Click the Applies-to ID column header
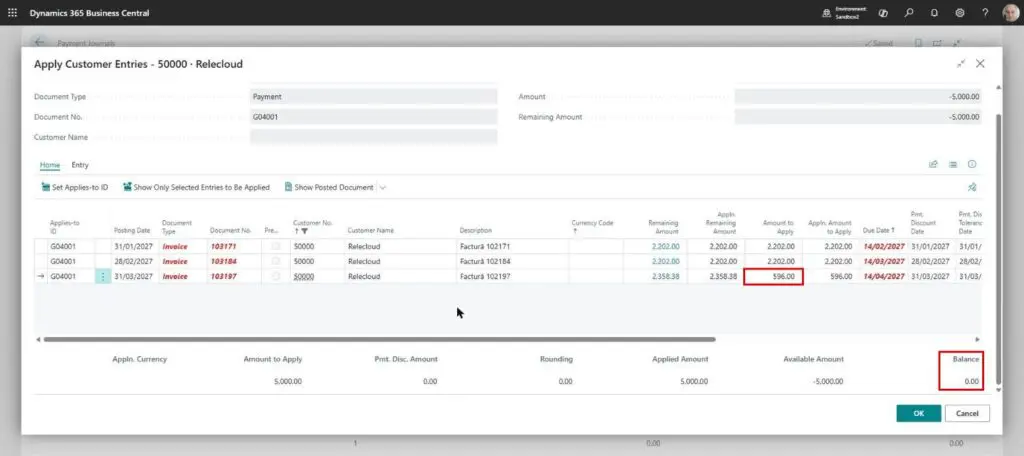 65,227
